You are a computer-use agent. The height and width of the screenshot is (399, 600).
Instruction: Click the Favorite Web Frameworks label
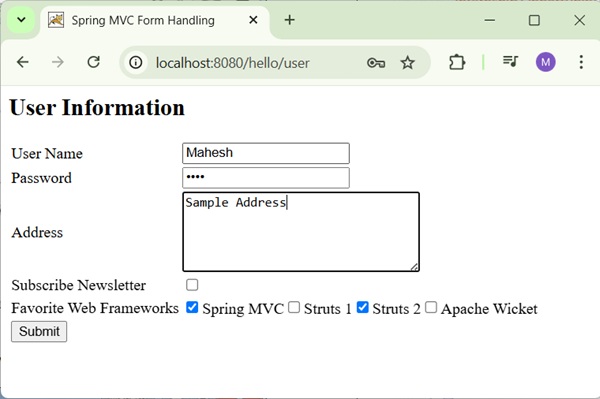[95, 308]
